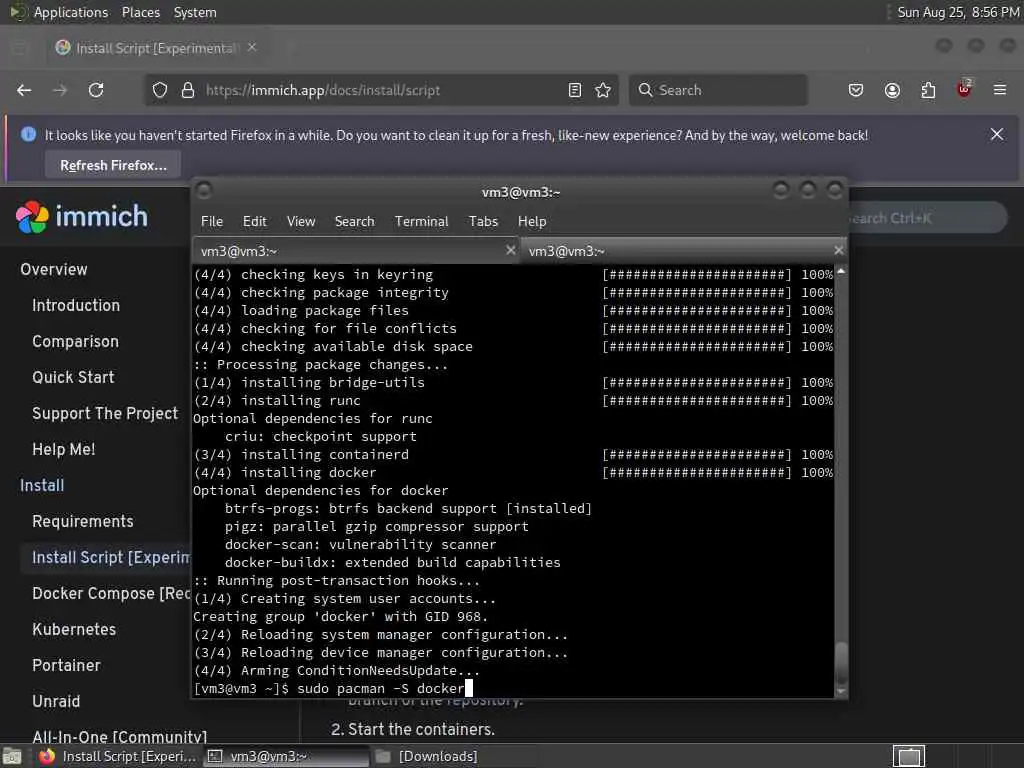1024x768 pixels.
Task: Click the show desktop icon in taskbar
Action: tap(12, 756)
